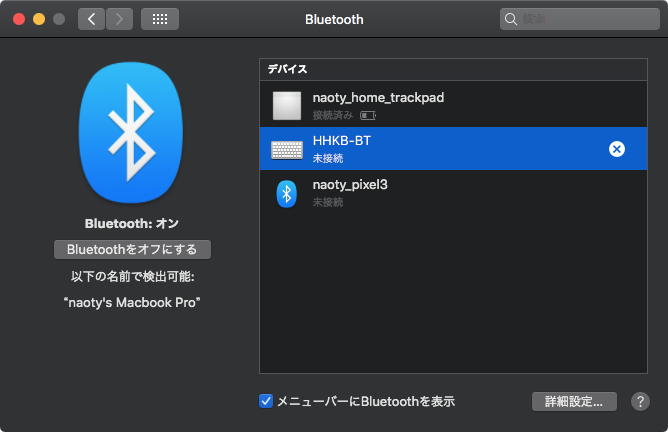Click the naoty_pixel3 Bluetooth device icon
Viewport: 668px width, 432px height.
287,193
